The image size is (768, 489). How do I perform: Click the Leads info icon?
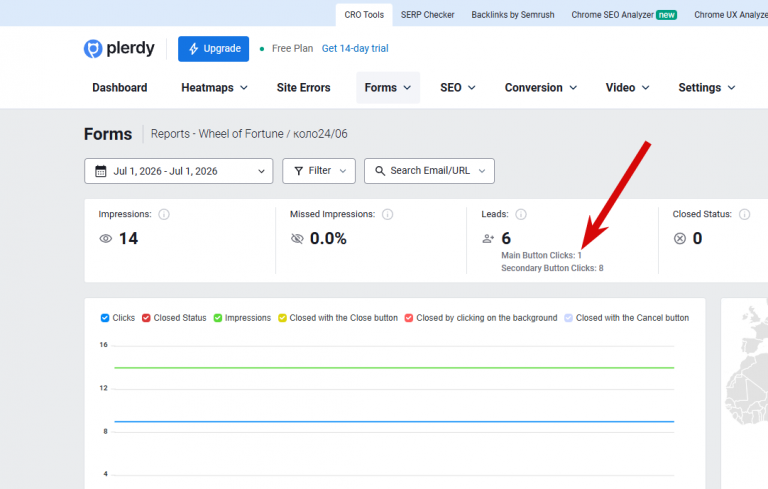point(521,215)
